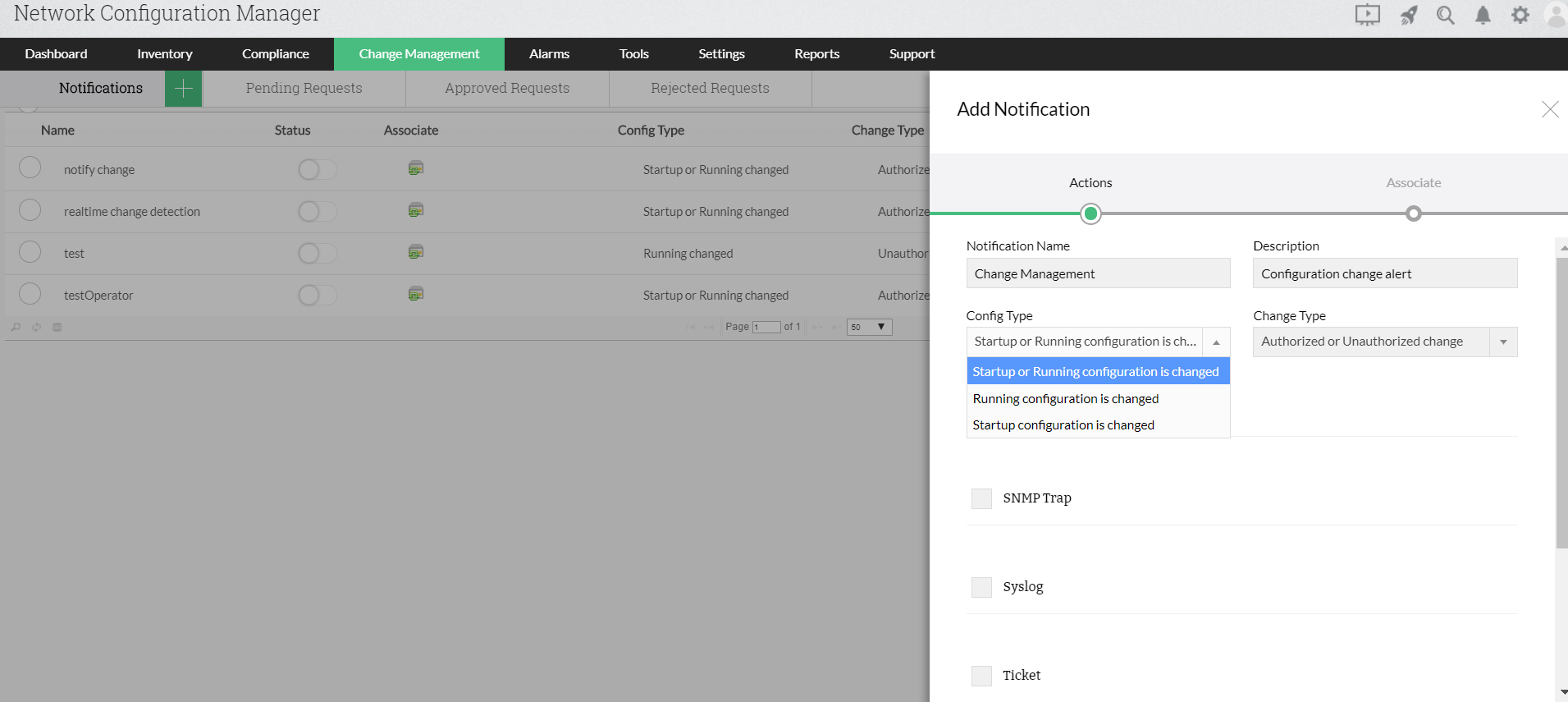Click the presentation screen icon in header
This screenshot has height=702, width=1568.
tap(1367, 16)
